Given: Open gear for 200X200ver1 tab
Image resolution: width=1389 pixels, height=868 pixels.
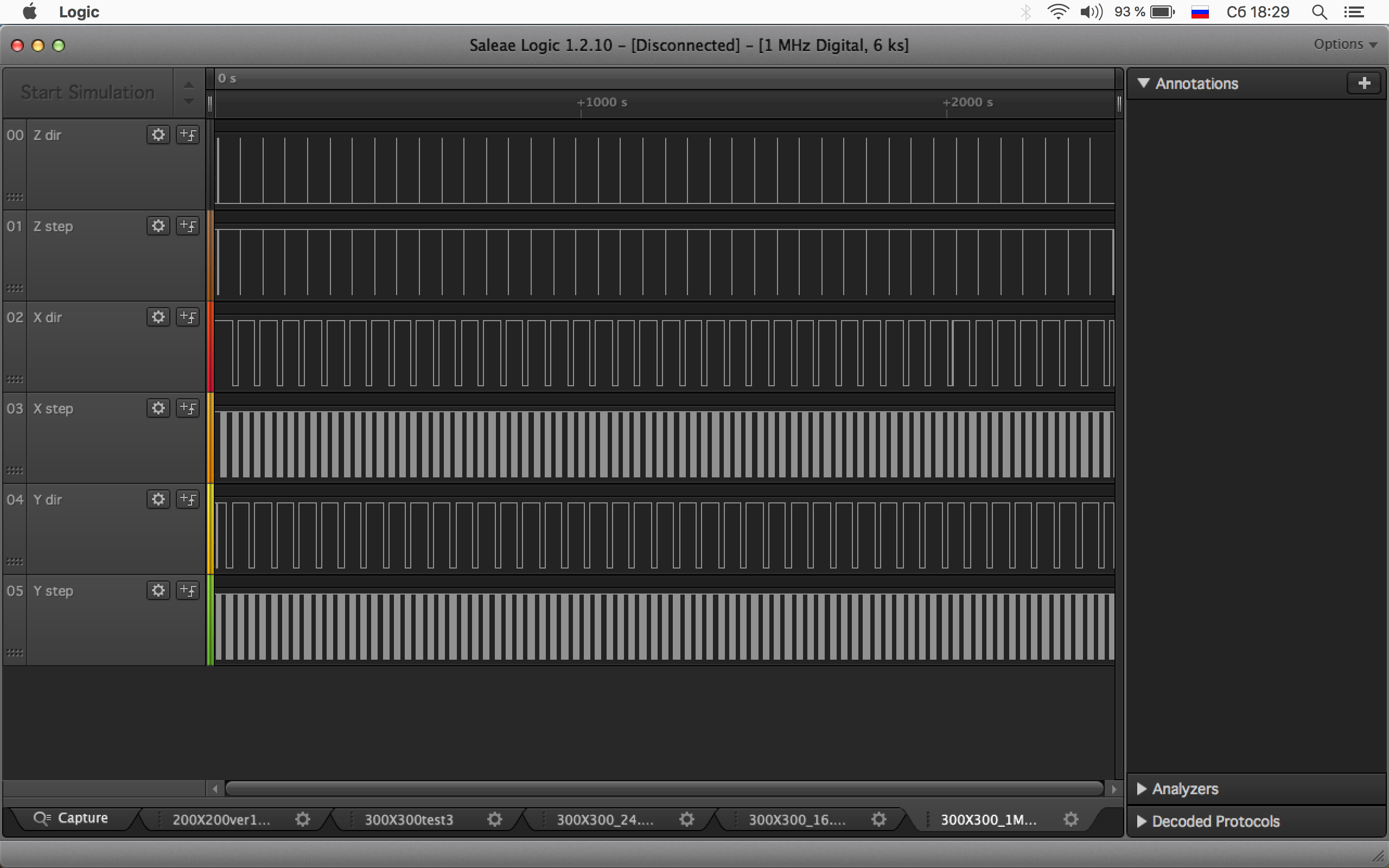Looking at the screenshot, I should click(302, 819).
